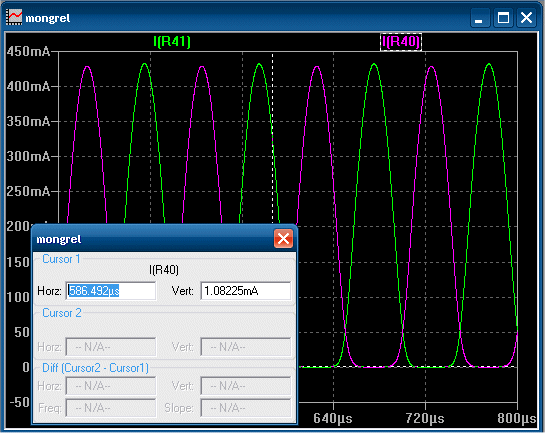545x433 pixels.
Task: Click the Diff Slope field
Action: 246,408
